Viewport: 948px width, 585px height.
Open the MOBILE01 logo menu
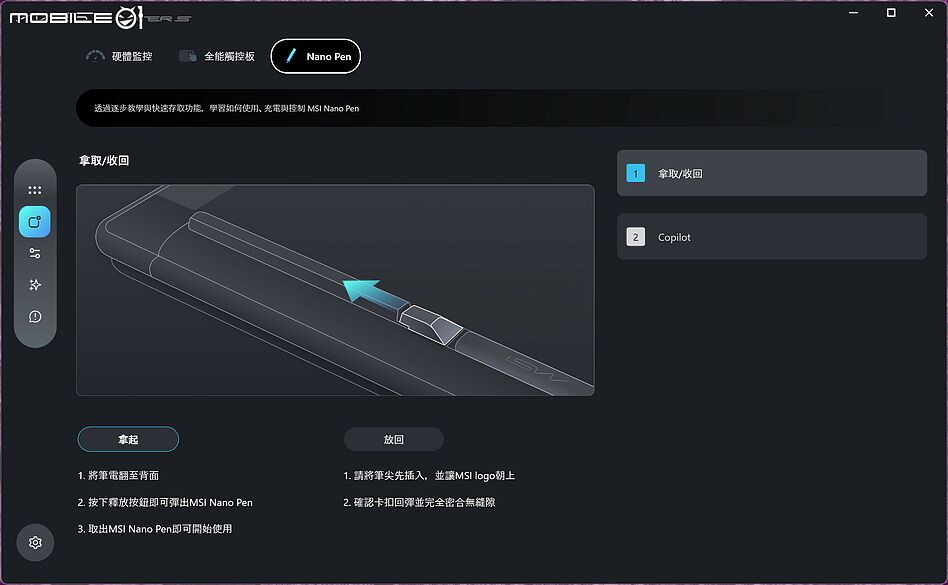click(95, 15)
